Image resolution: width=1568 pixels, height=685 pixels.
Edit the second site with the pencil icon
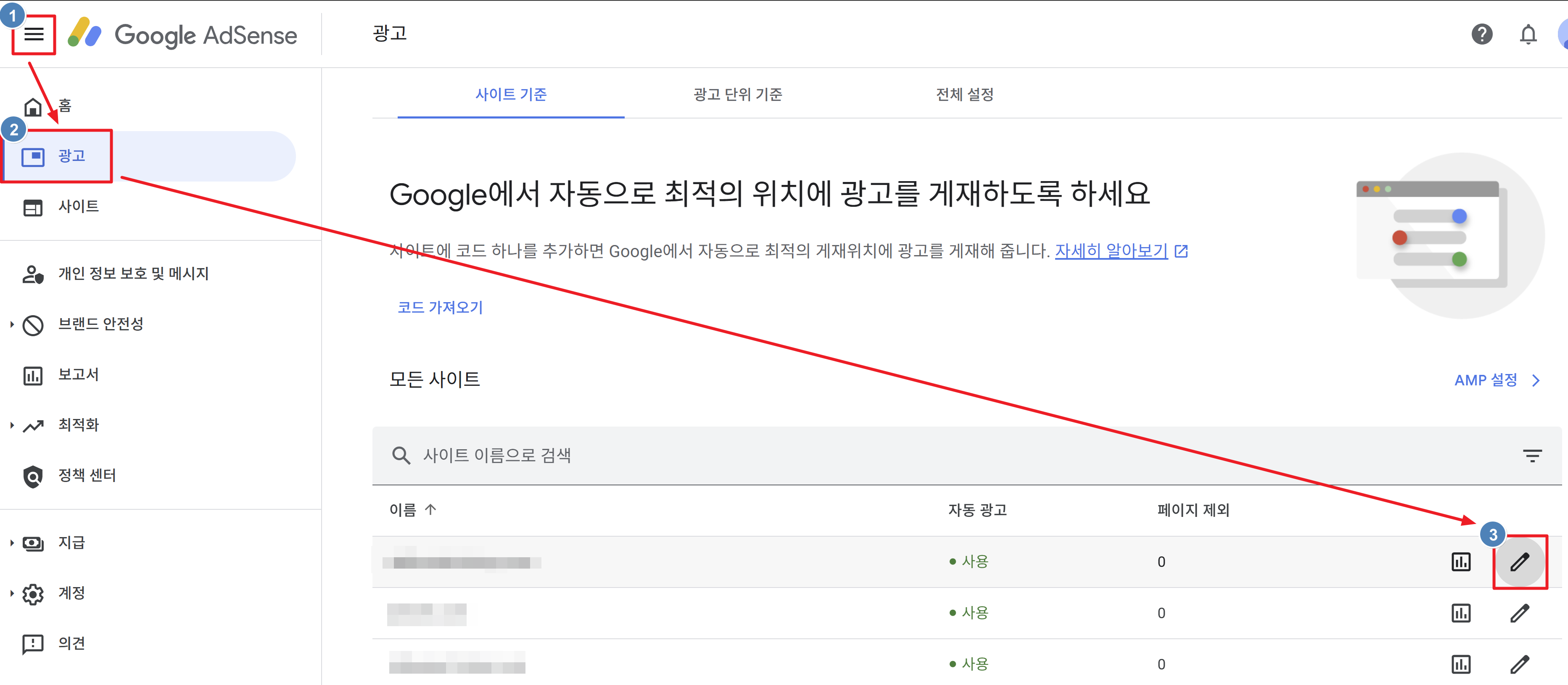pos(1519,613)
